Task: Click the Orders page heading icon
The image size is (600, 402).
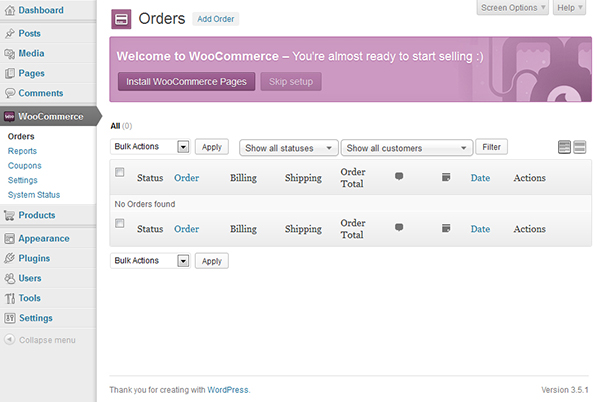Action: 120,18
